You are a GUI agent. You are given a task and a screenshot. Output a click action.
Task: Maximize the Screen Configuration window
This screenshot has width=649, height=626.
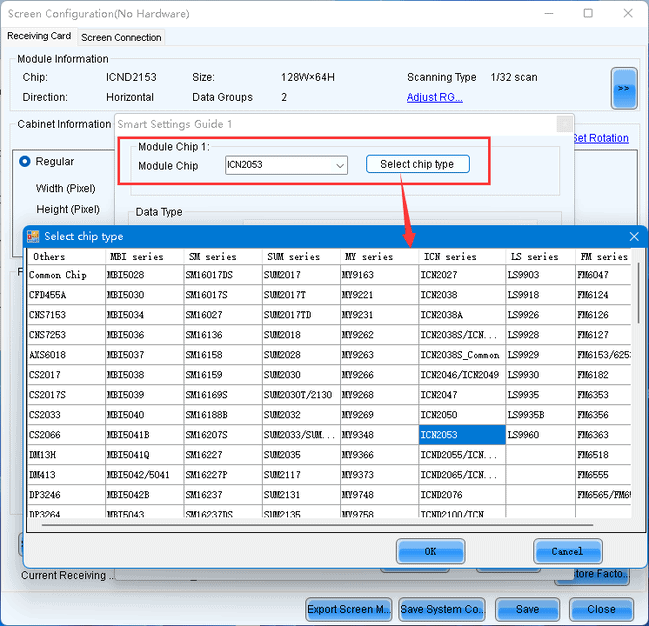[588, 13]
